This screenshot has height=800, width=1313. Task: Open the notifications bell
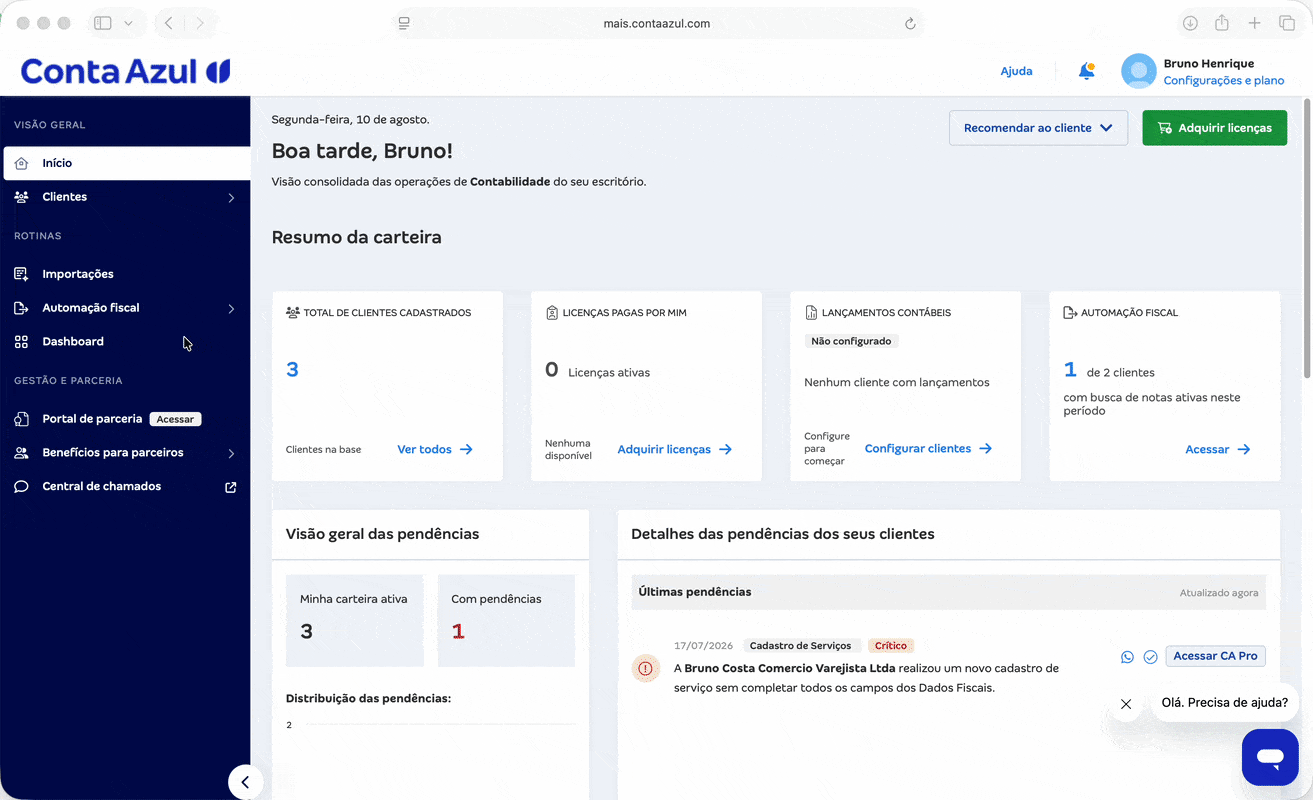[1086, 71]
